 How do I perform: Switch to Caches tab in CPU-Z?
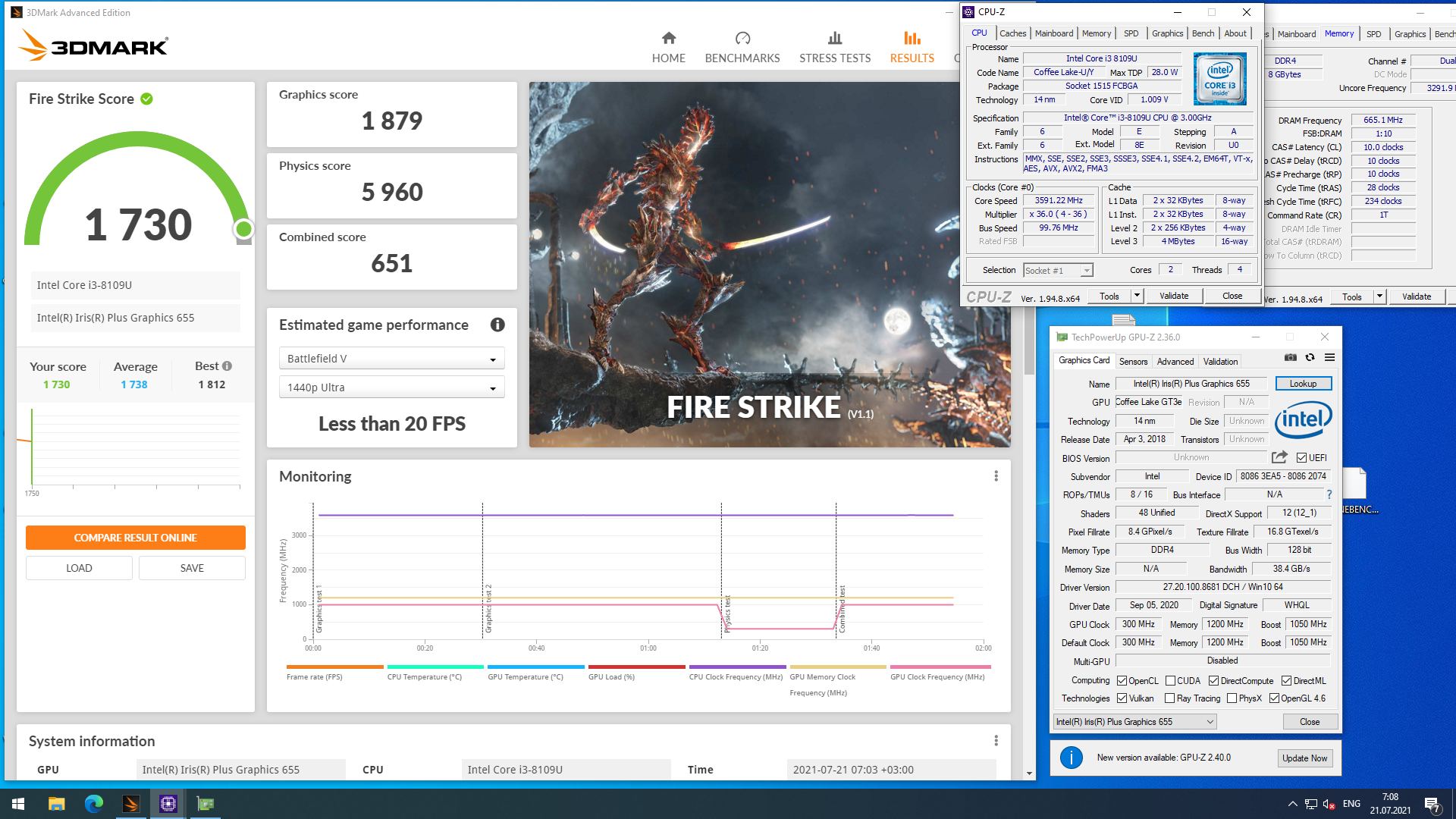click(x=1012, y=33)
